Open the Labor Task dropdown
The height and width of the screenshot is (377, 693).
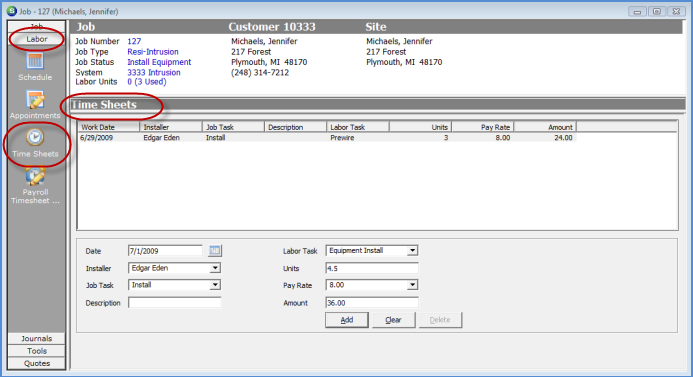pos(412,251)
